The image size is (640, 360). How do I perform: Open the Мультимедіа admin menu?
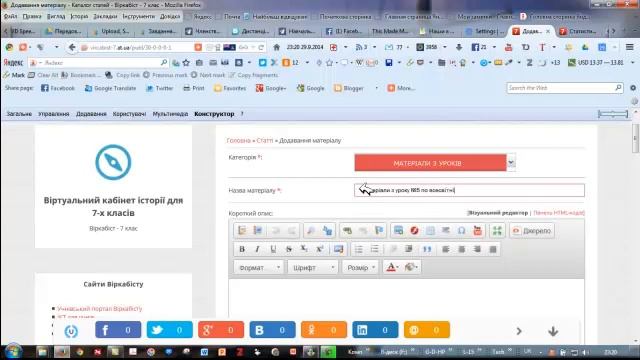pos(170,114)
